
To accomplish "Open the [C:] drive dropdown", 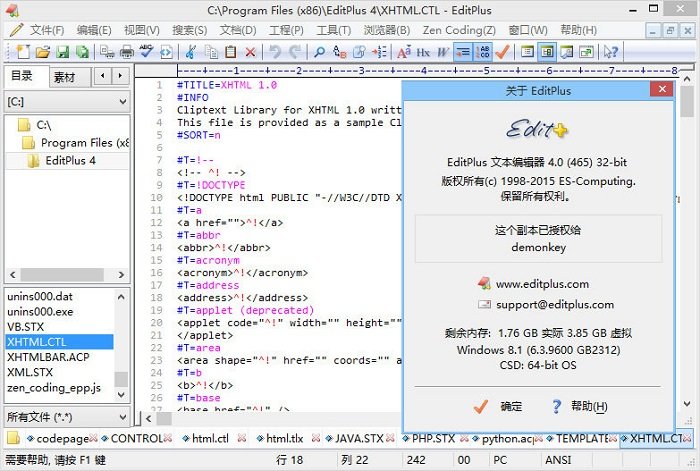I will (x=66, y=101).
